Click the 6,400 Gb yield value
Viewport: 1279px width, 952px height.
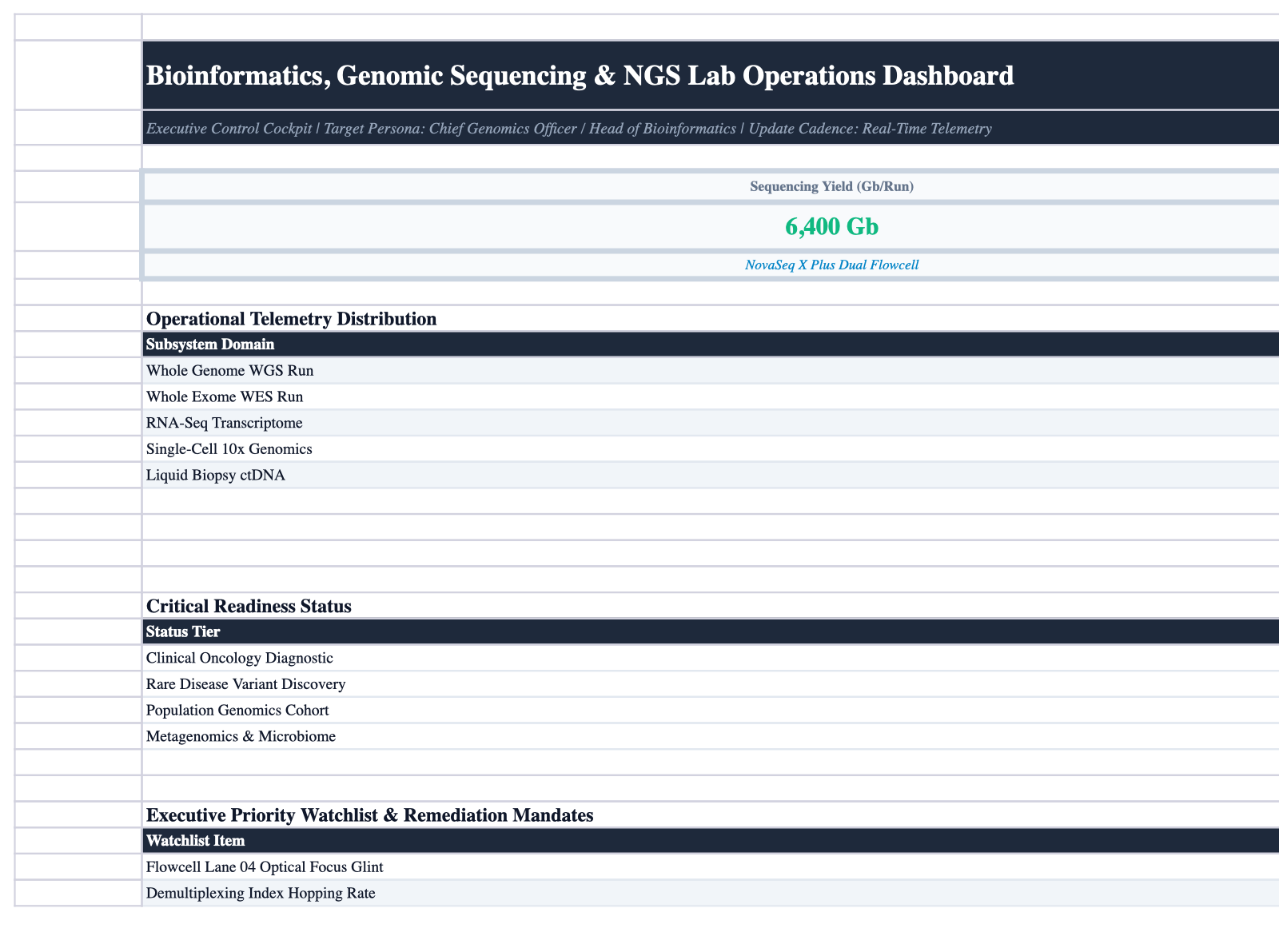[x=831, y=227]
